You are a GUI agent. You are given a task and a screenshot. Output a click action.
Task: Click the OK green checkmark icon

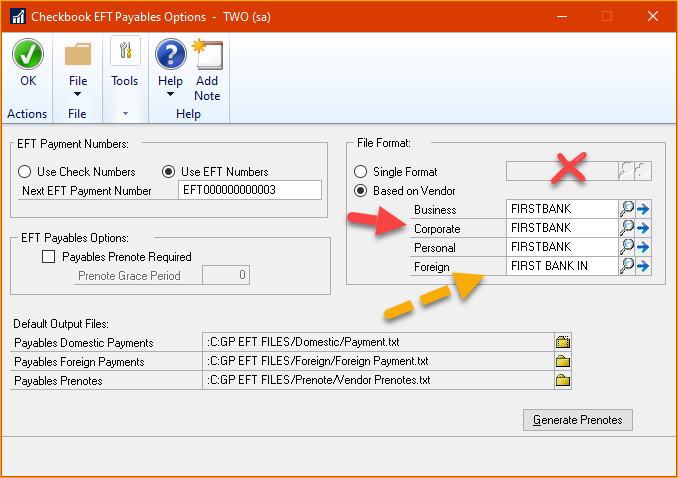click(28, 54)
